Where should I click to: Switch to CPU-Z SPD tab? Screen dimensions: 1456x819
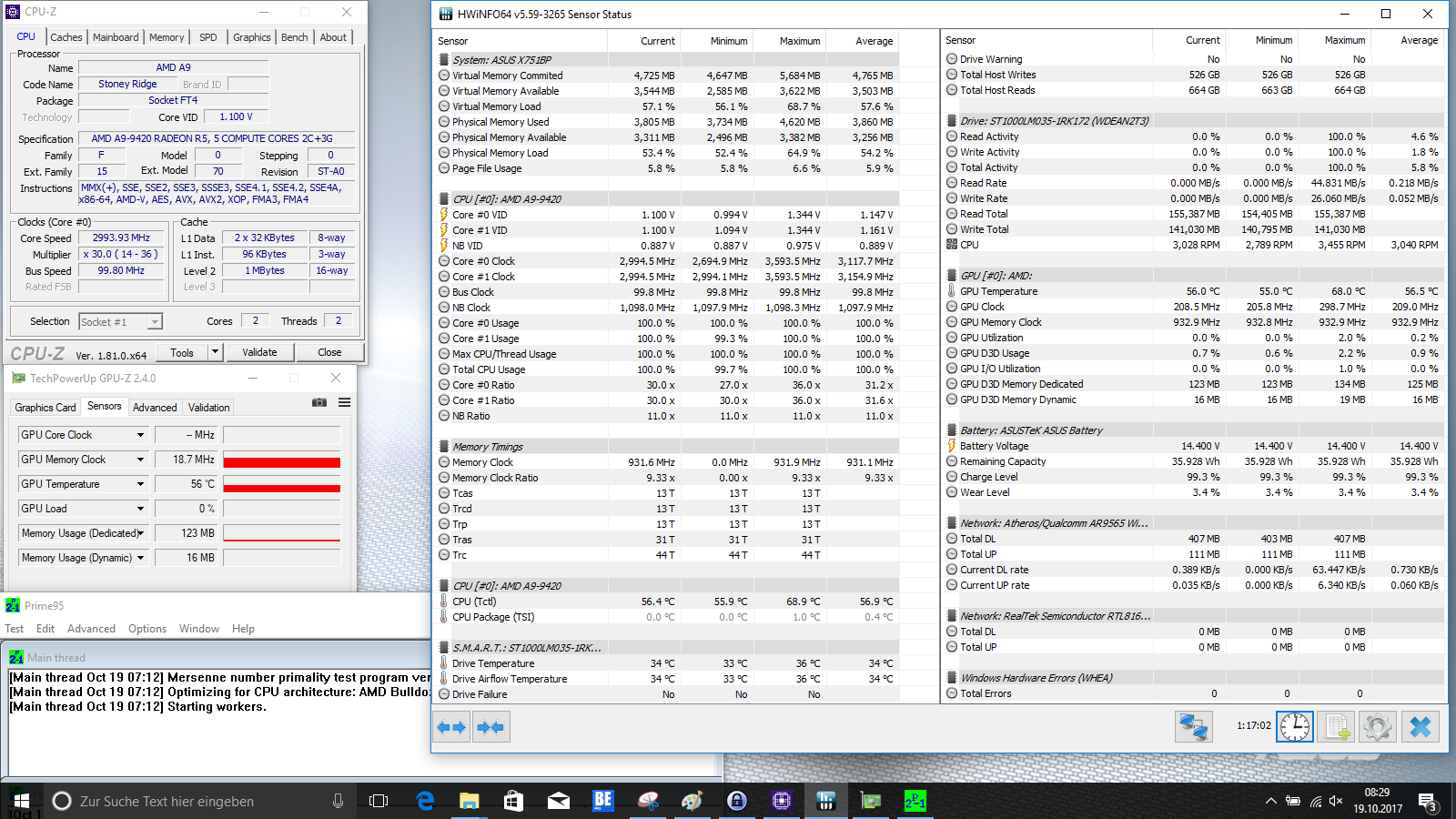click(208, 37)
